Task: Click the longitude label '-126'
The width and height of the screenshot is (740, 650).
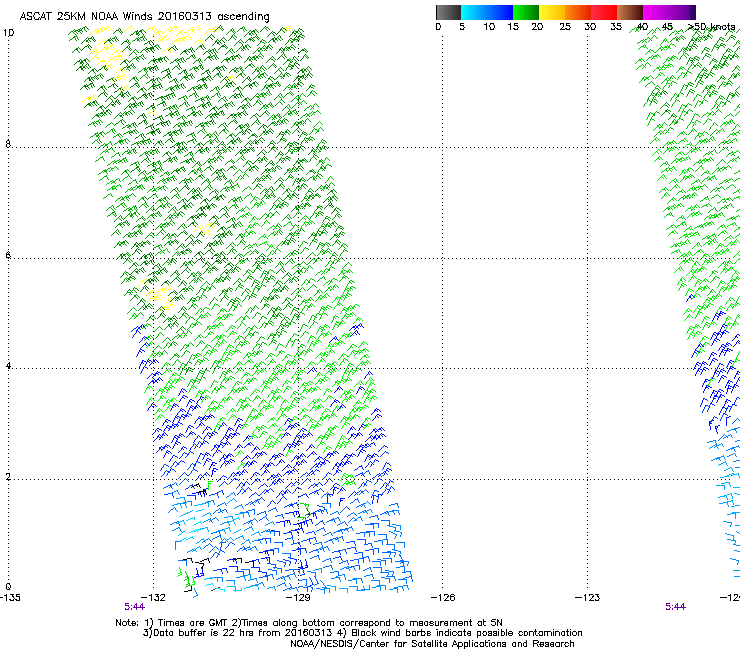Action: click(x=443, y=598)
